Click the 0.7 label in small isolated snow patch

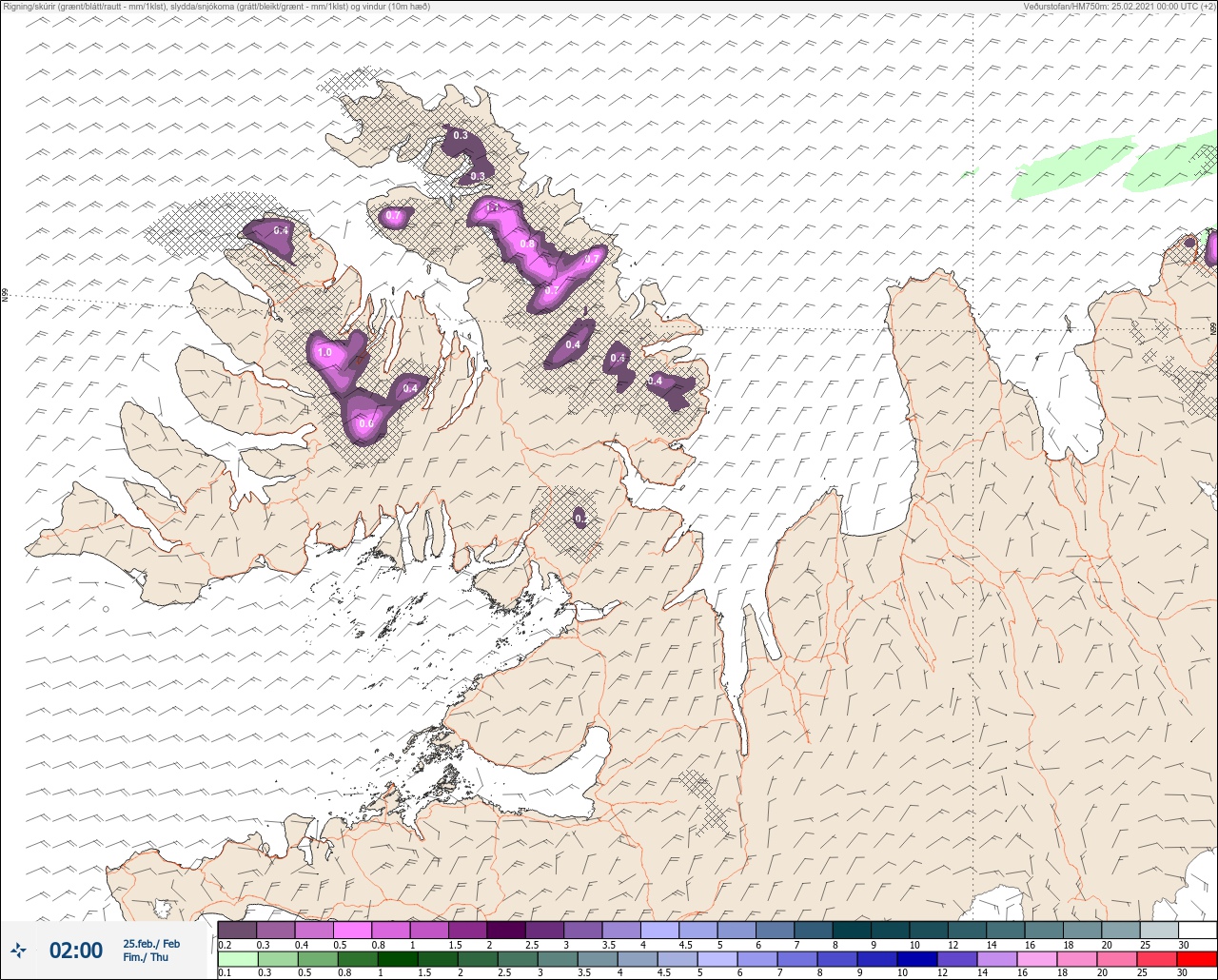click(394, 217)
